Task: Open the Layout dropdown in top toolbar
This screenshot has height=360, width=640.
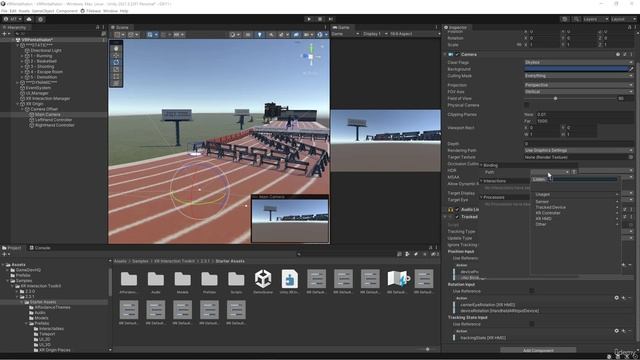Action: (x=622, y=19)
